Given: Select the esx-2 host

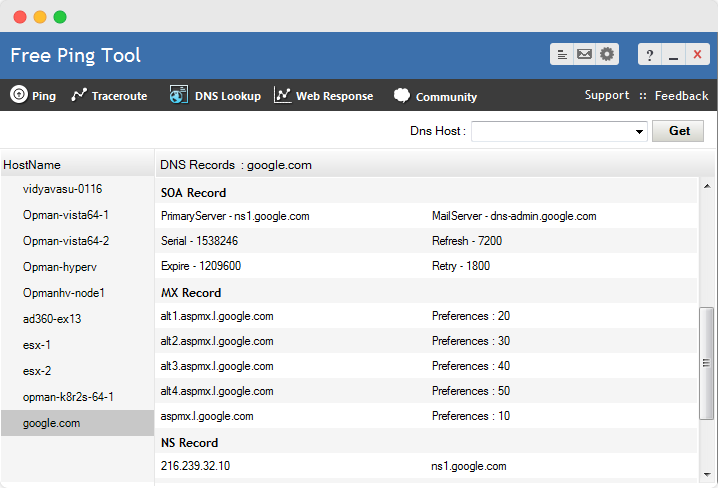Looking at the screenshot, I should pos(37,371).
